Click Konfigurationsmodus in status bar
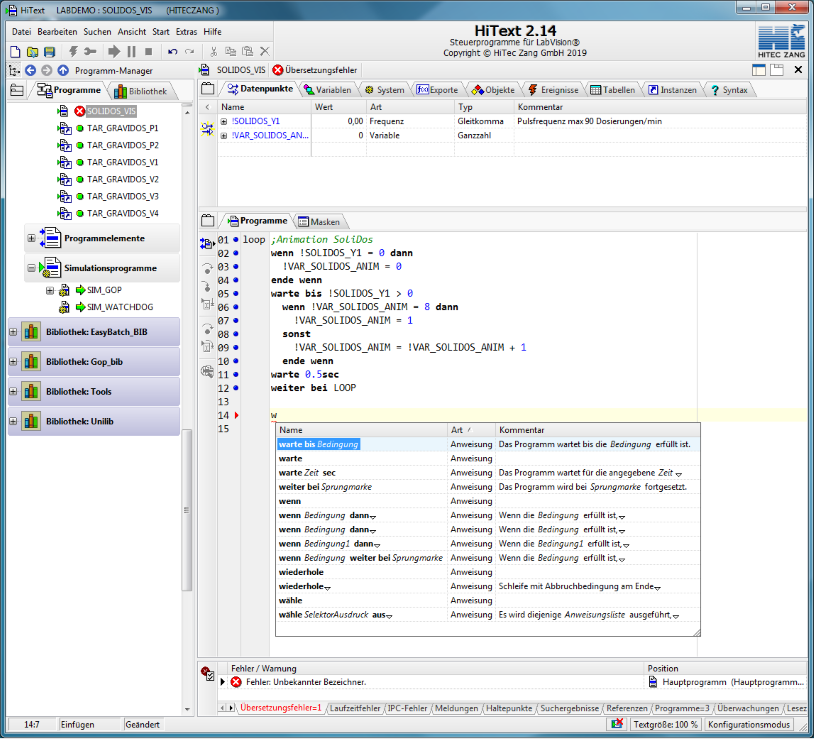The width and height of the screenshot is (814, 739). tap(749, 724)
